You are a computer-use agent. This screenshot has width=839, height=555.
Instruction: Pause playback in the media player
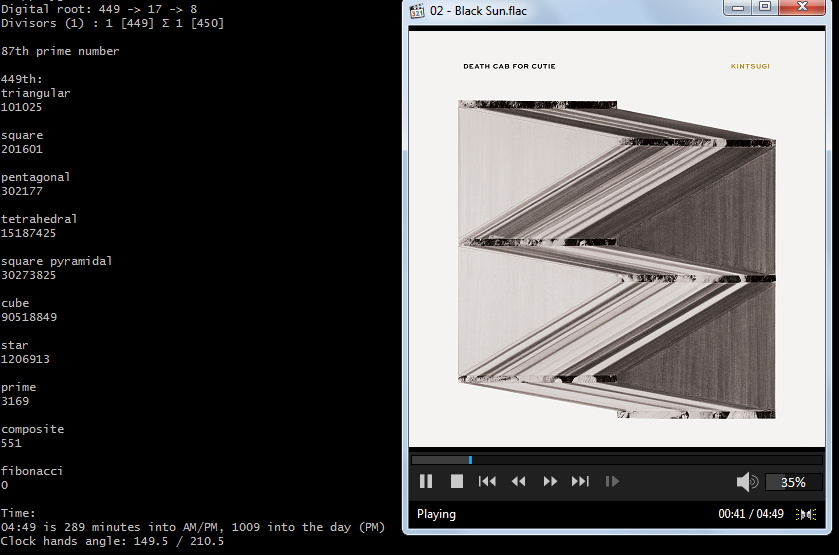click(426, 482)
